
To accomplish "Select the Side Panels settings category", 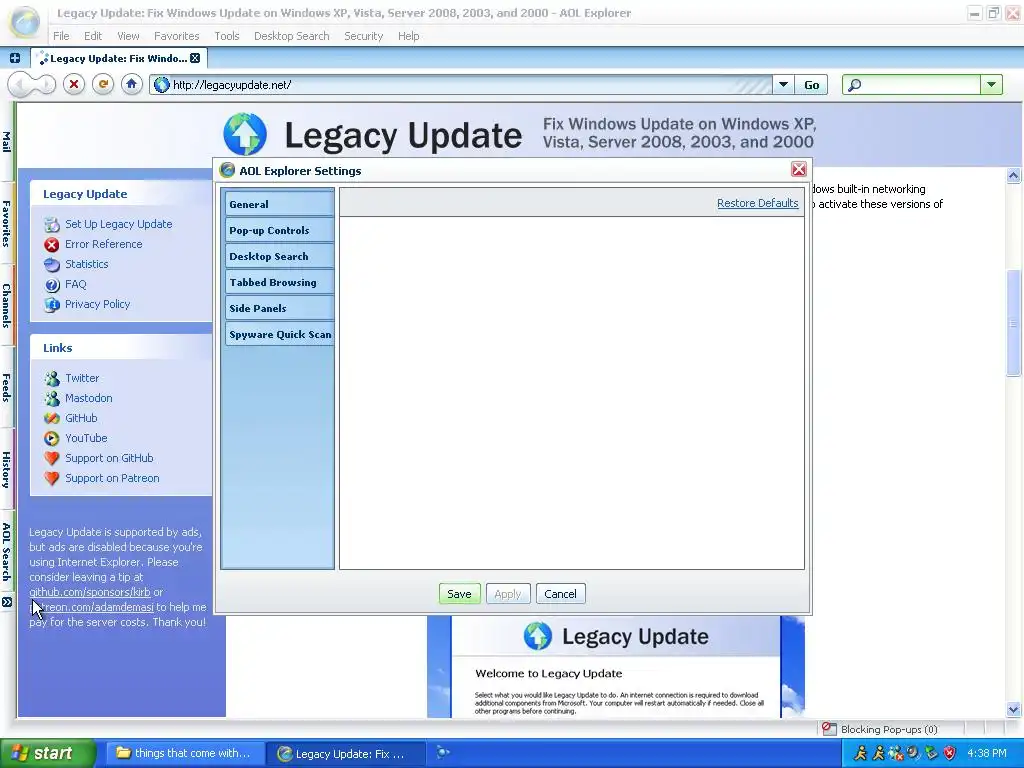I will 280,308.
